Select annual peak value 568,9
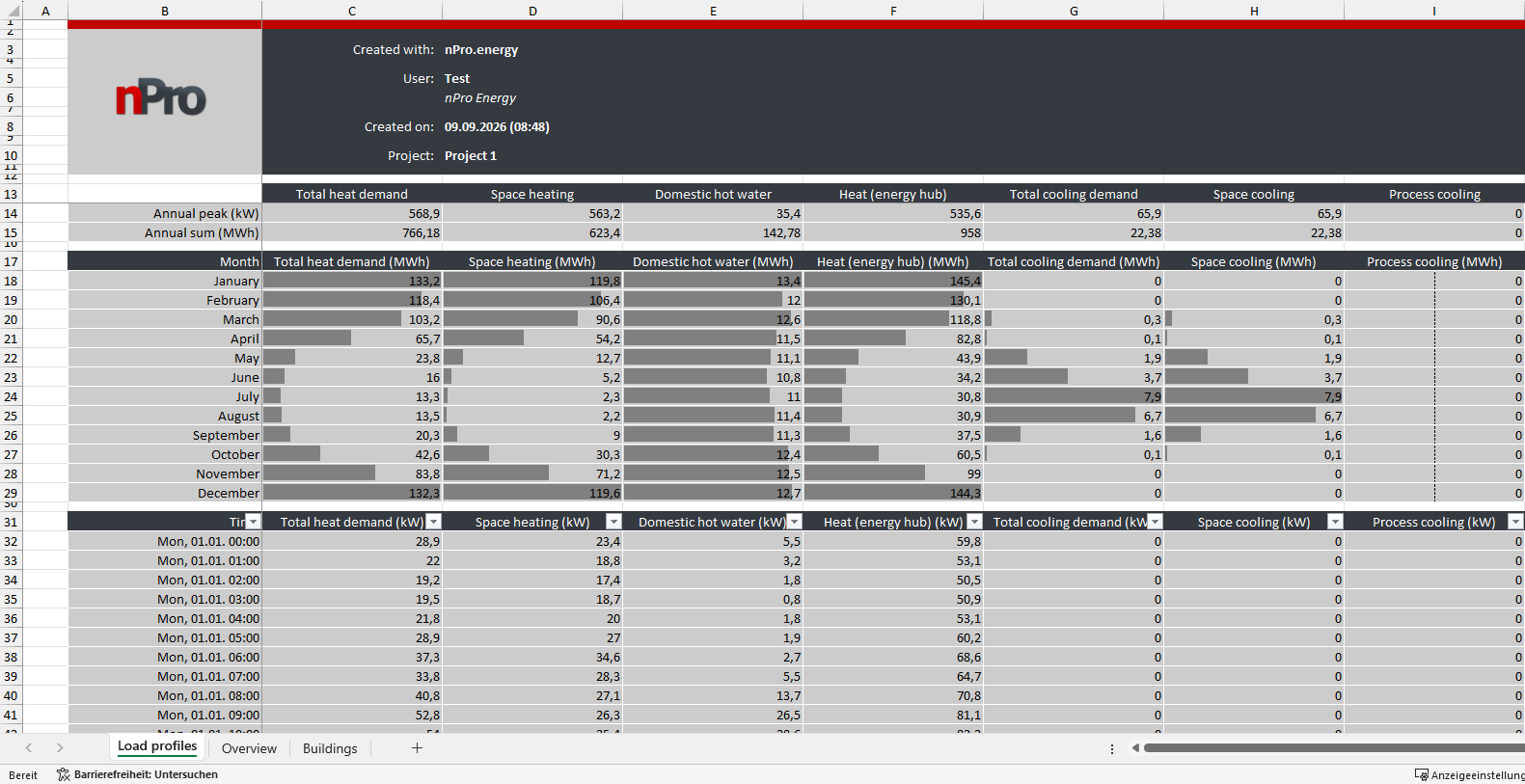 352,213
